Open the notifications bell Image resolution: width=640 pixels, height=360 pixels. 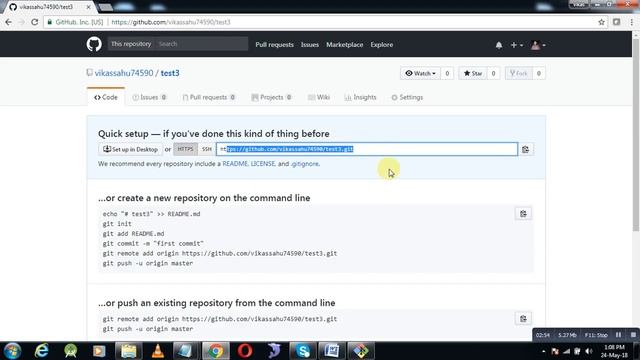[499, 45]
